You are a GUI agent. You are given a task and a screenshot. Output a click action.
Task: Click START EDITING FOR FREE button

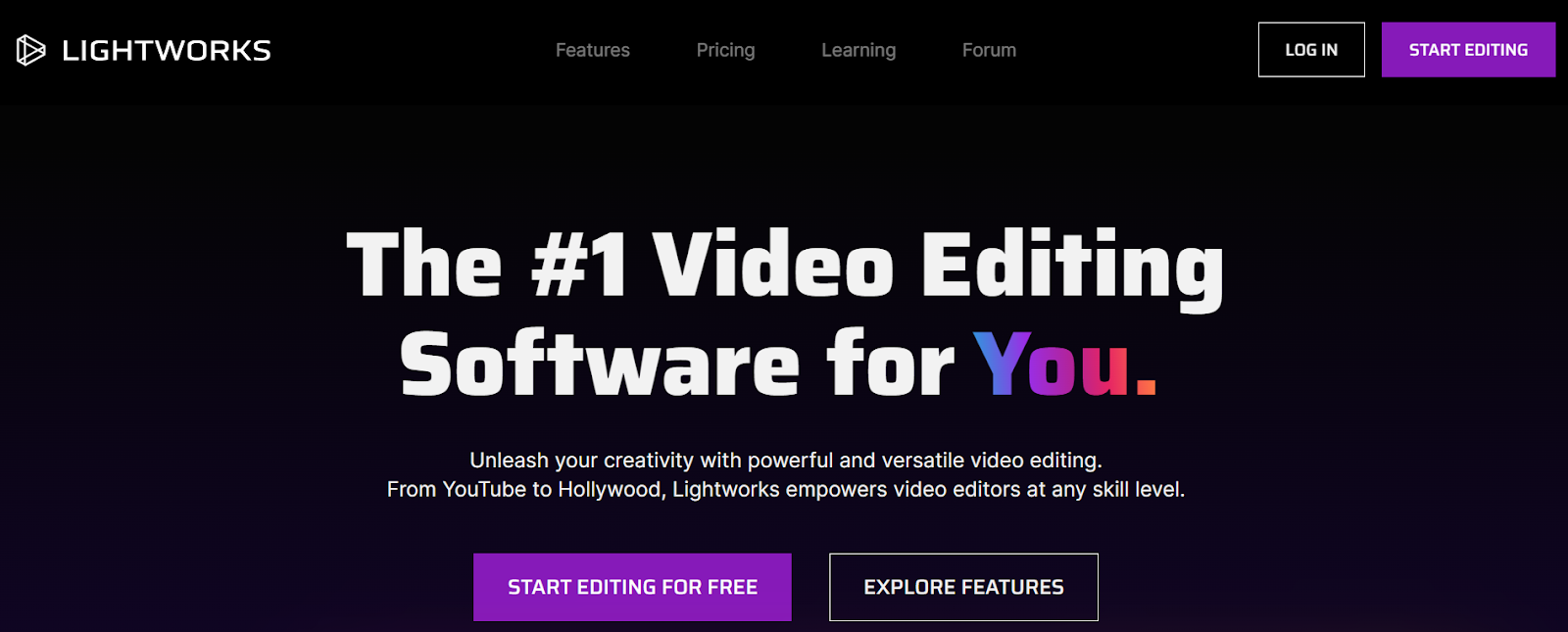[x=632, y=587]
